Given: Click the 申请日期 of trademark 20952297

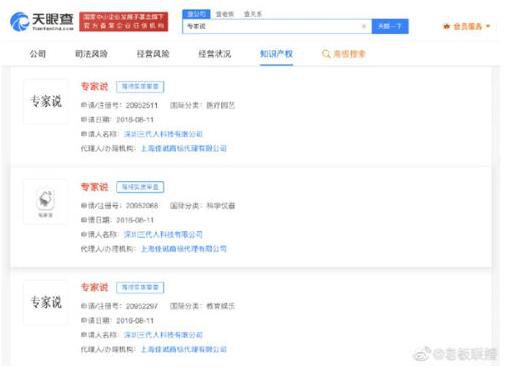Looking at the screenshot, I should pos(135,321).
